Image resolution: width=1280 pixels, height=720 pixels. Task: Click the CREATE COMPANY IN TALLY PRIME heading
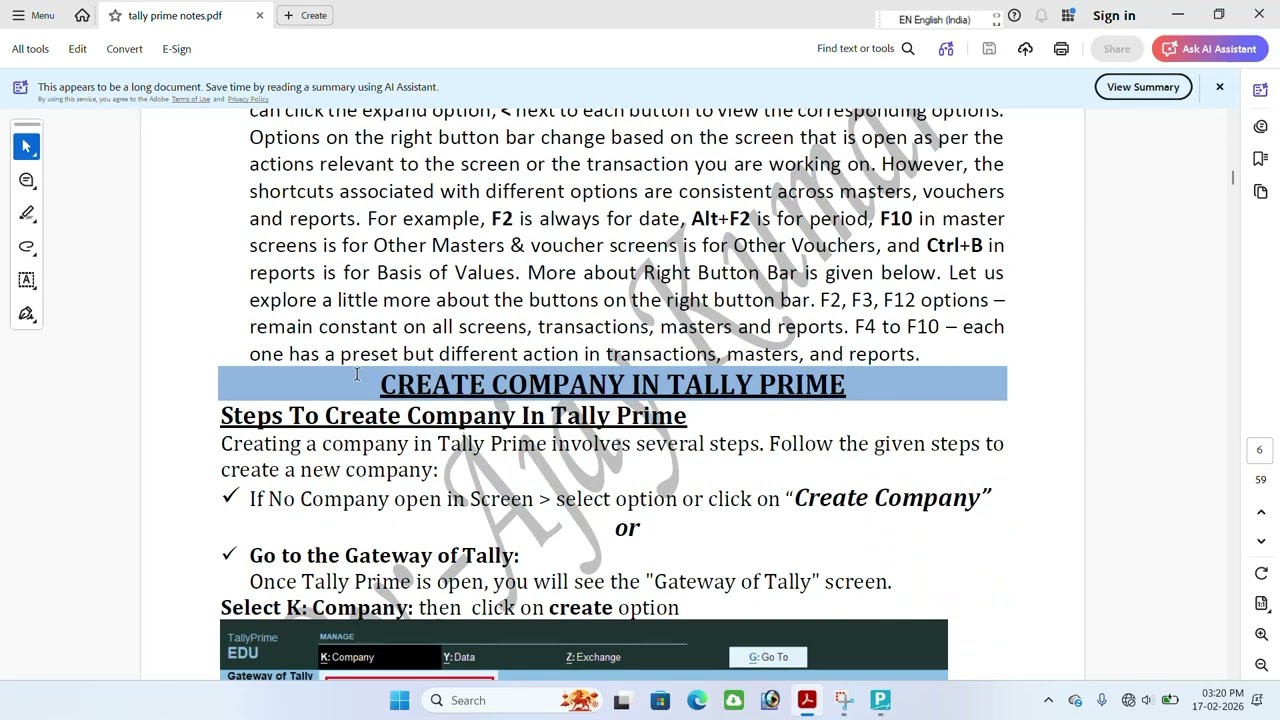pyautogui.click(x=612, y=384)
